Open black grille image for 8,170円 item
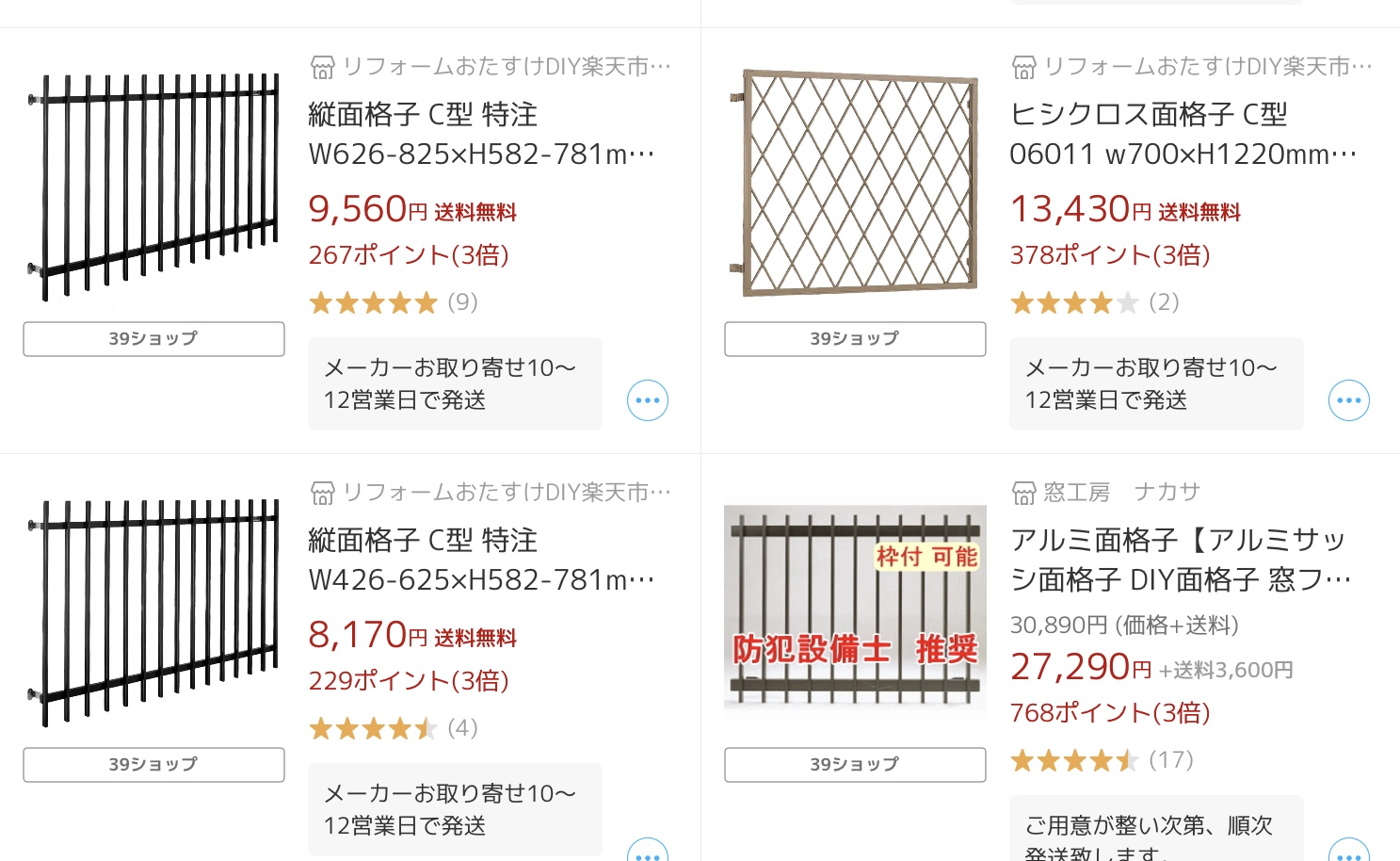1400x861 pixels. (x=153, y=610)
